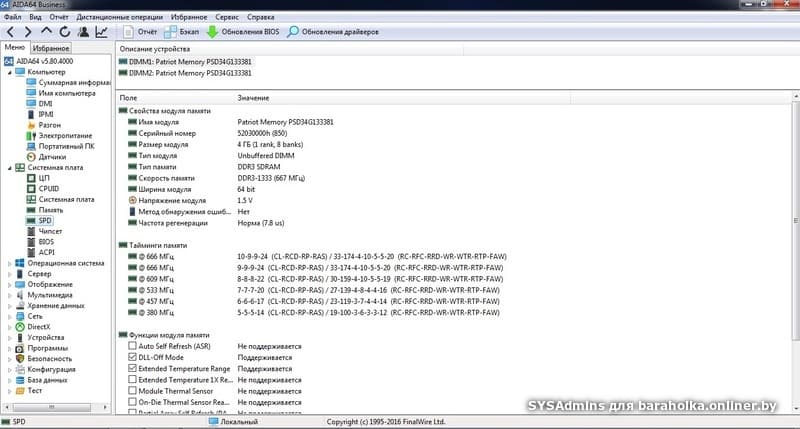This screenshot has height=429, width=800.
Task: Click Обновления драйверов toolbar button
Action: pyautogui.click(x=333, y=32)
